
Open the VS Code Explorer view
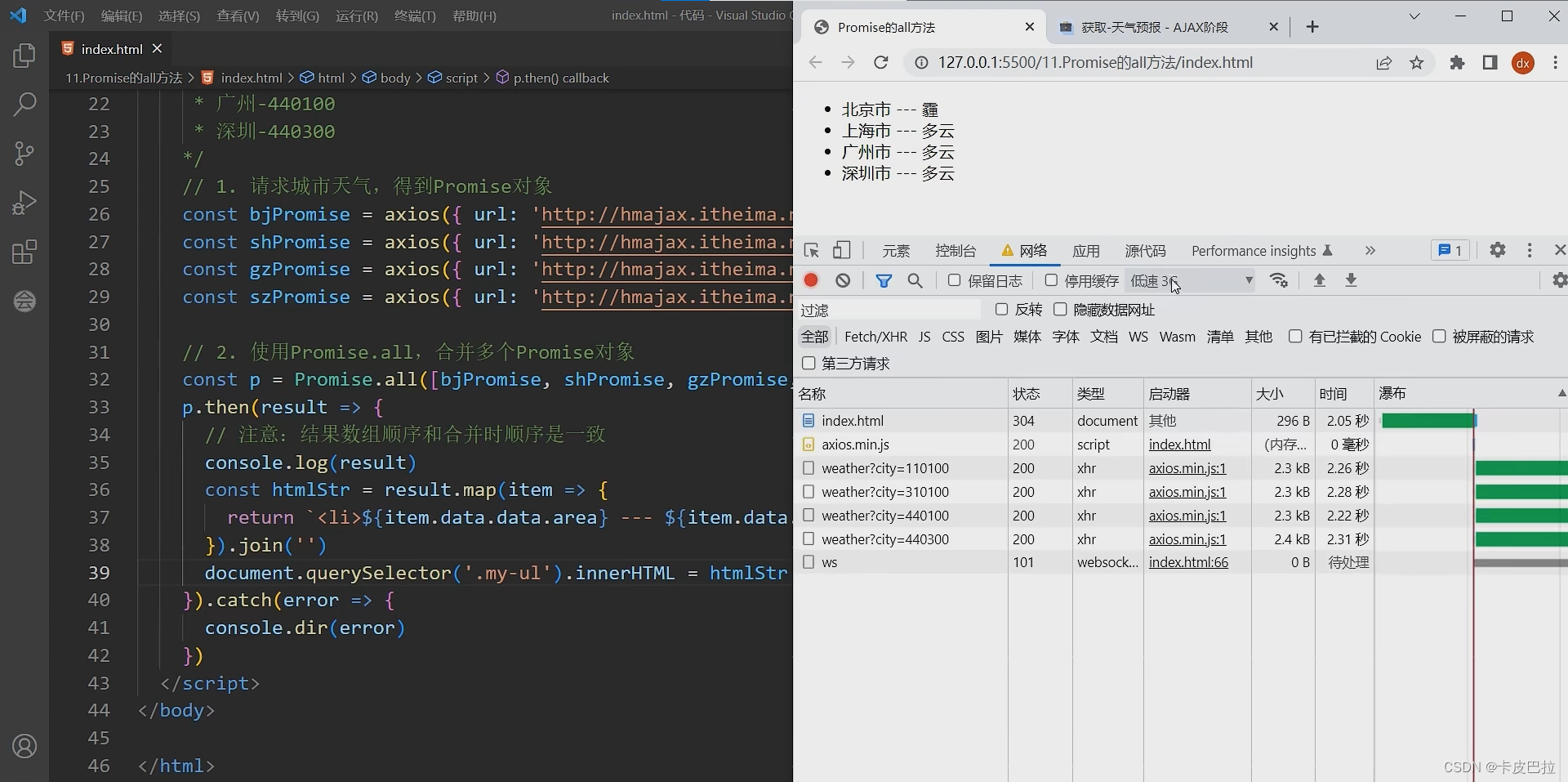24,56
